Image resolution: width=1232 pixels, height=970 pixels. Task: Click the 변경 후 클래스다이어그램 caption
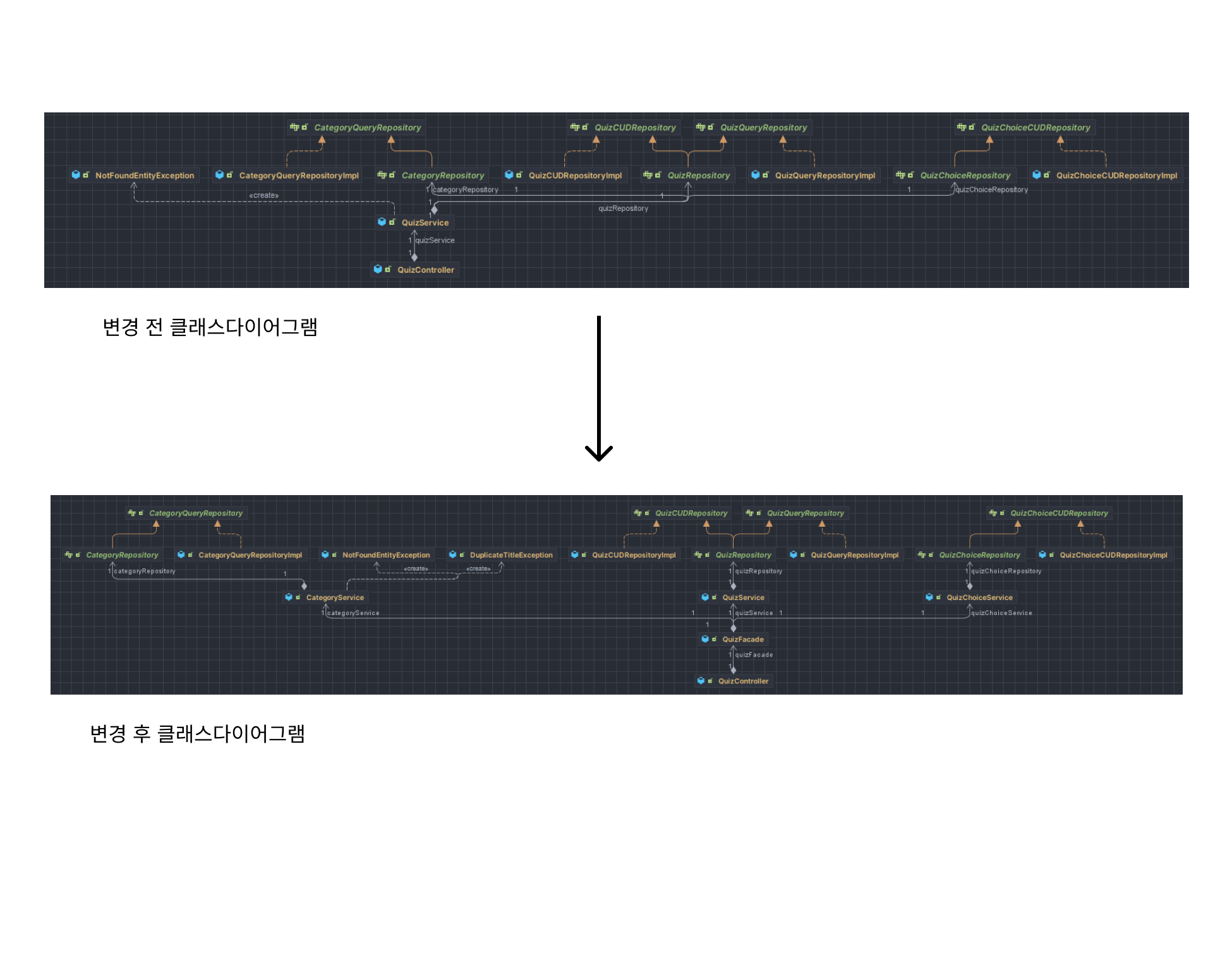coord(197,734)
